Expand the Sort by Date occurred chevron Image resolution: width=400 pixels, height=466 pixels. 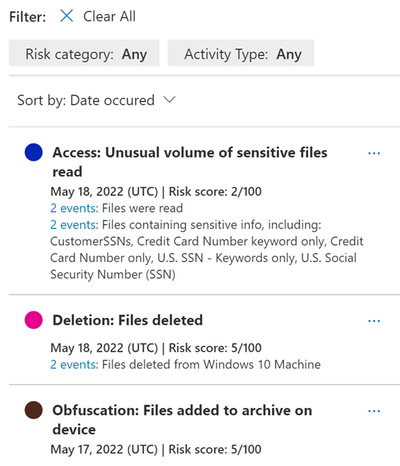pyautogui.click(x=169, y=99)
